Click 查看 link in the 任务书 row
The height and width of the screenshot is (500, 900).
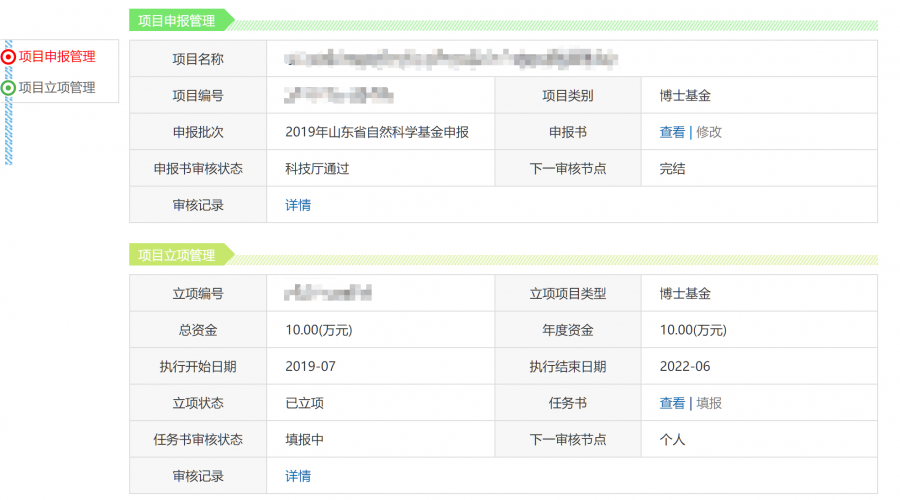pyautogui.click(x=672, y=403)
